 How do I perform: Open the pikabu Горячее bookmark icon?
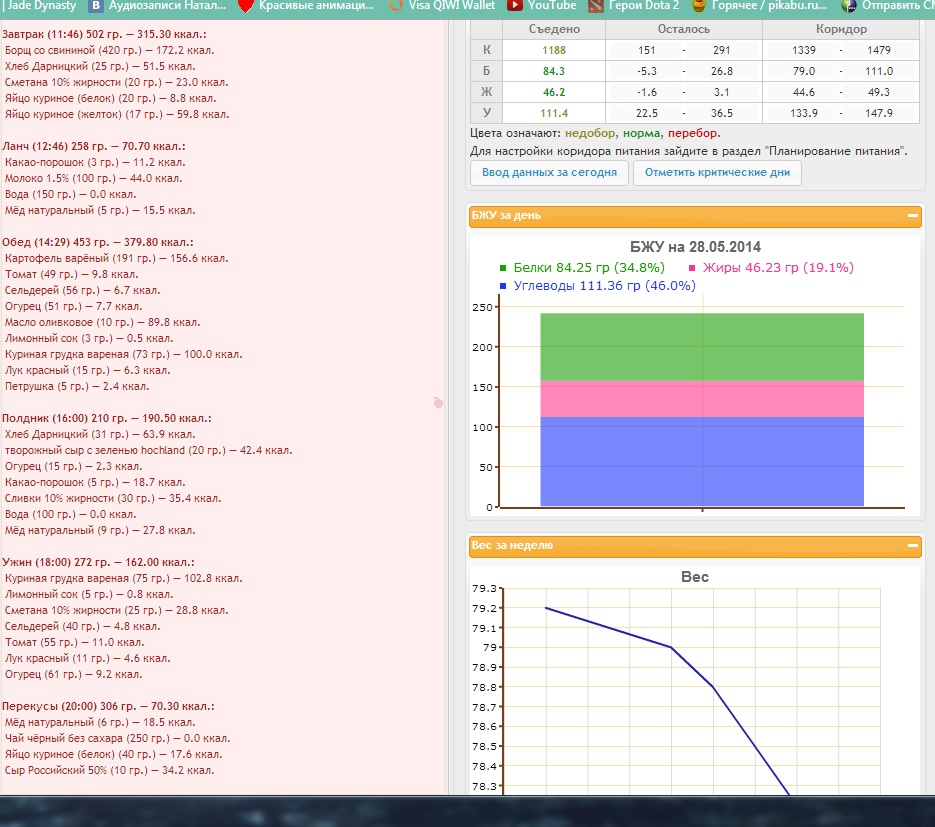coord(698,6)
